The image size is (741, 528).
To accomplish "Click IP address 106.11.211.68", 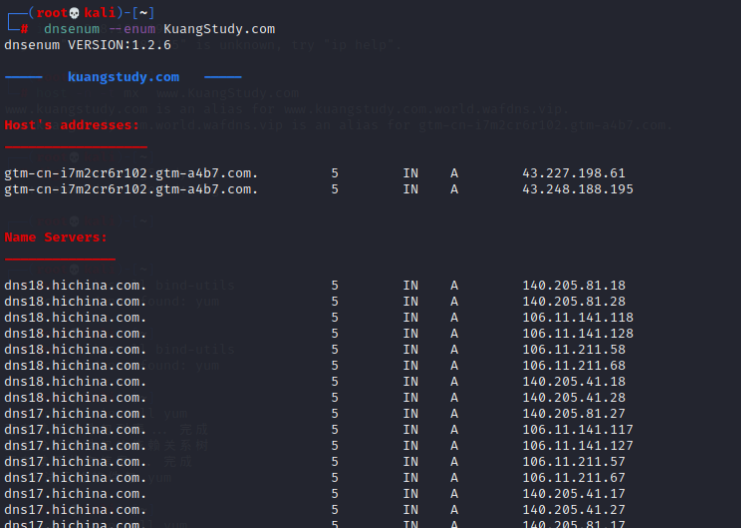I will 574,366.
